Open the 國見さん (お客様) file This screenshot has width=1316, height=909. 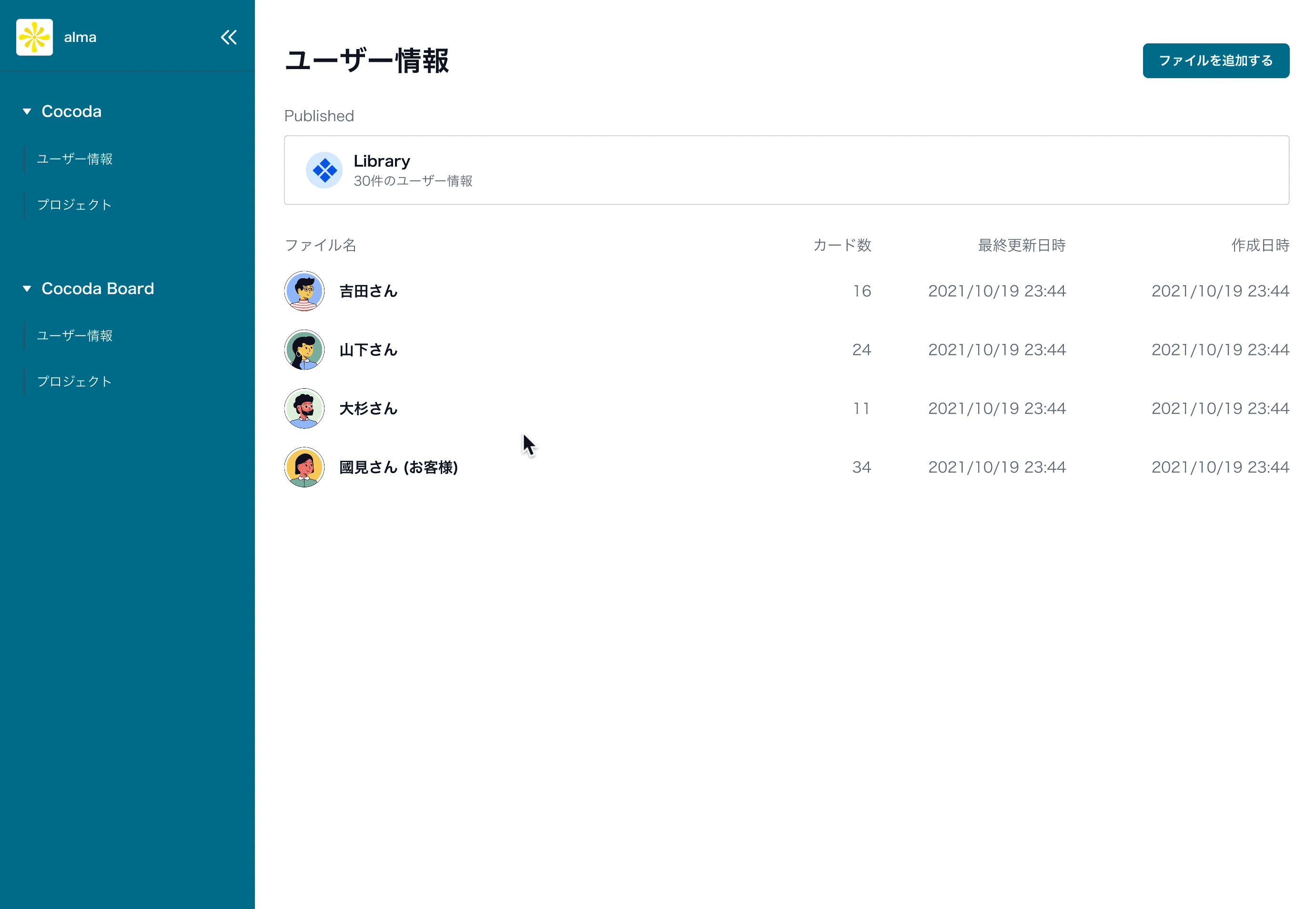click(398, 467)
